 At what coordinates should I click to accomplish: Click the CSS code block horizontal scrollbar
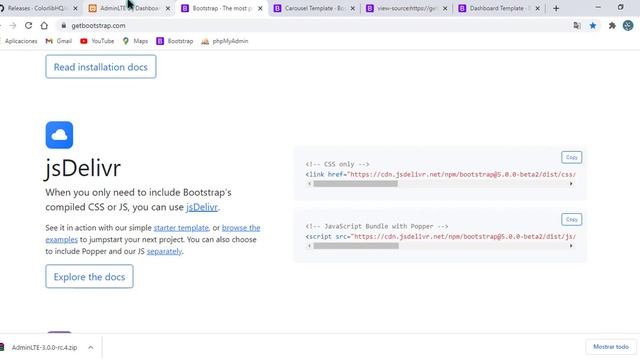tap(355, 184)
